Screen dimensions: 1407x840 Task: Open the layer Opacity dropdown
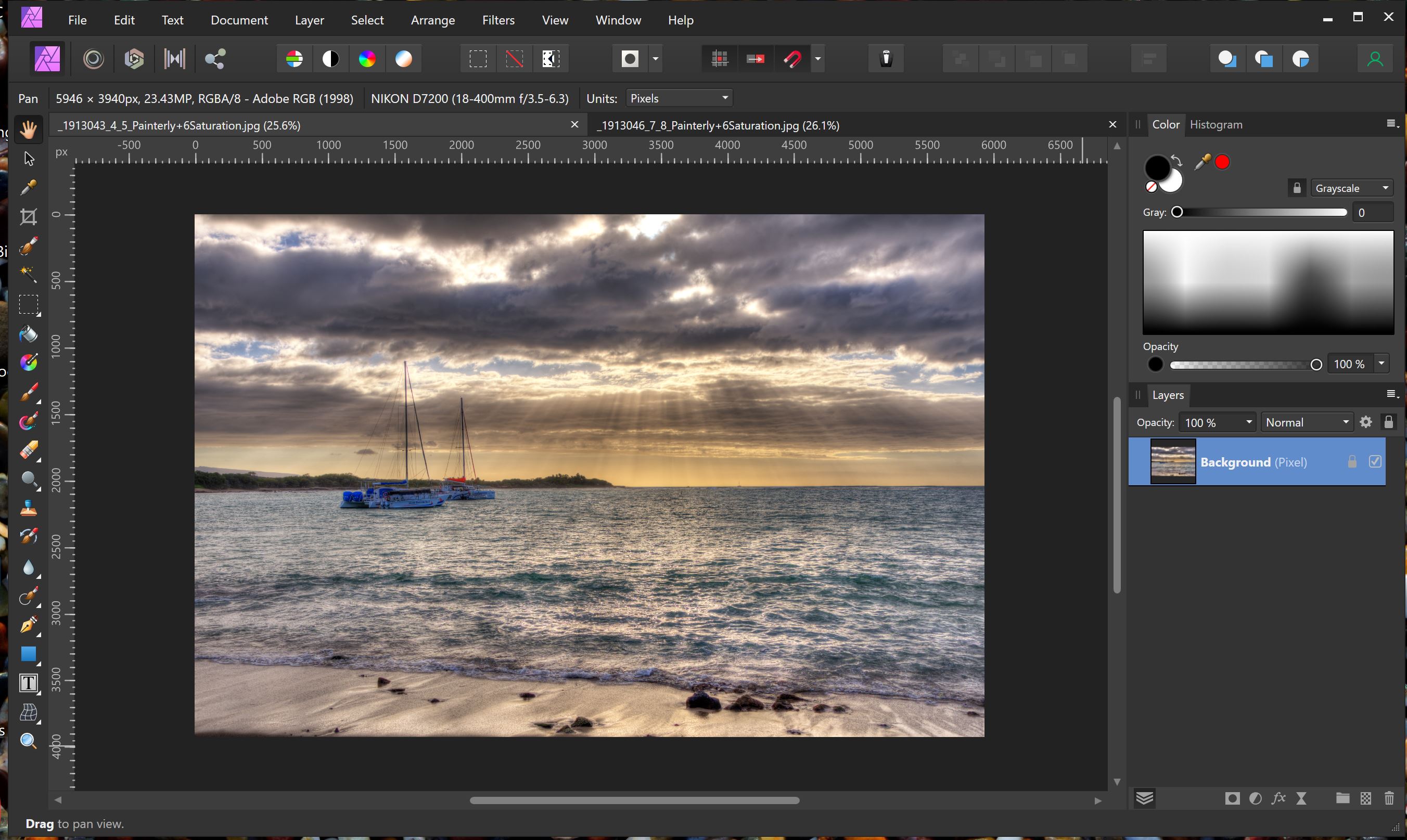coord(1217,423)
